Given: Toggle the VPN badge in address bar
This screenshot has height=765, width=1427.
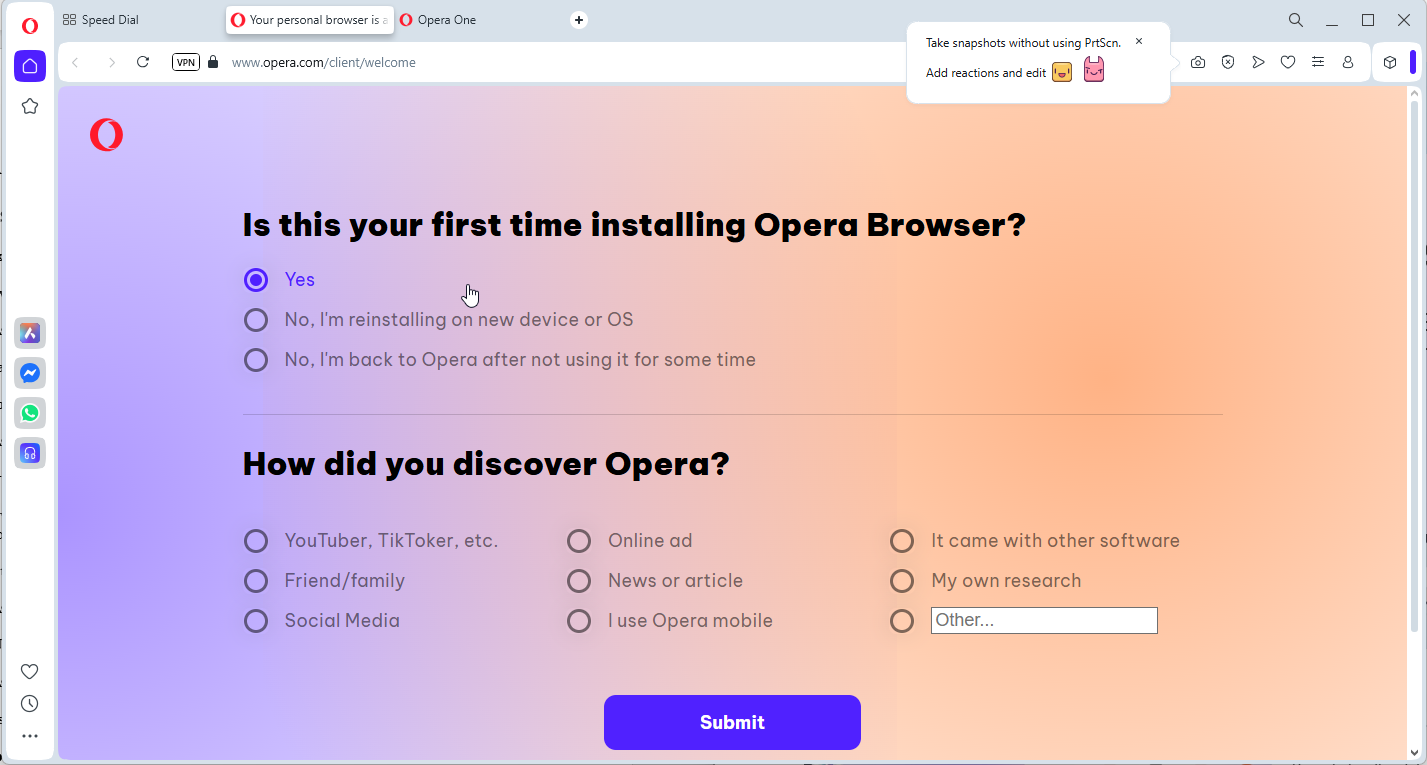Looking at the screenshot, I should 186,62.
